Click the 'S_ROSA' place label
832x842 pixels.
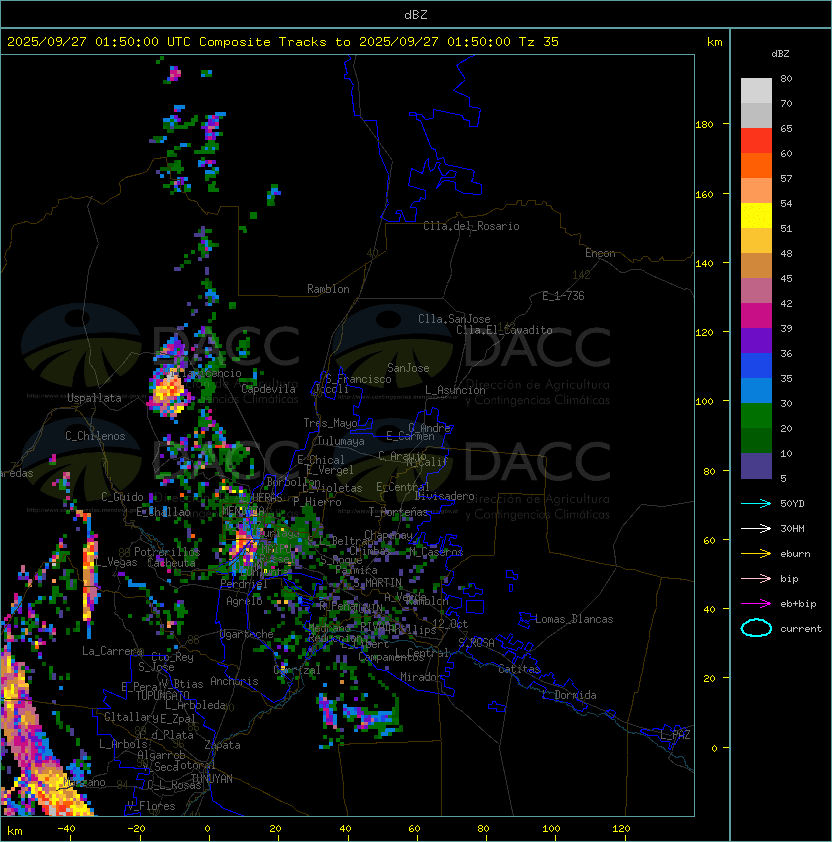point(476,643)
